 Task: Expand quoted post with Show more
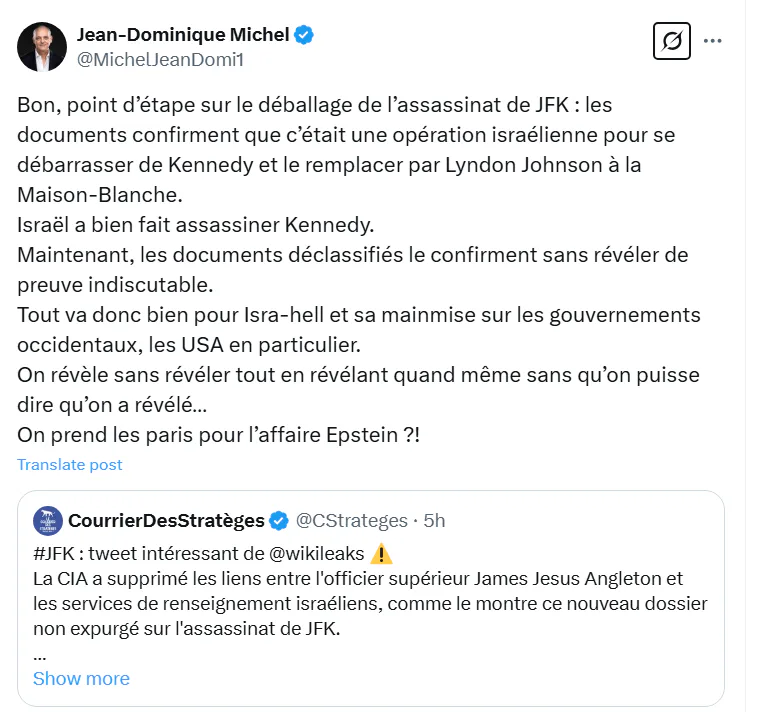tap(81, 678)
